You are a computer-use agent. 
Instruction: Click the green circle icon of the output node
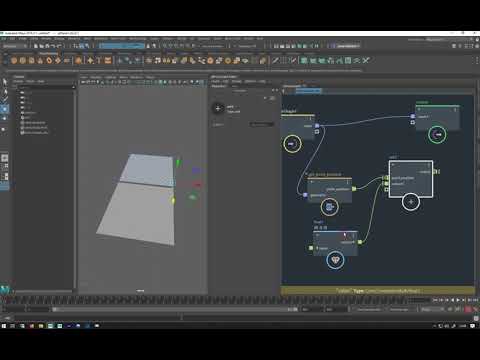pos(437,135)
